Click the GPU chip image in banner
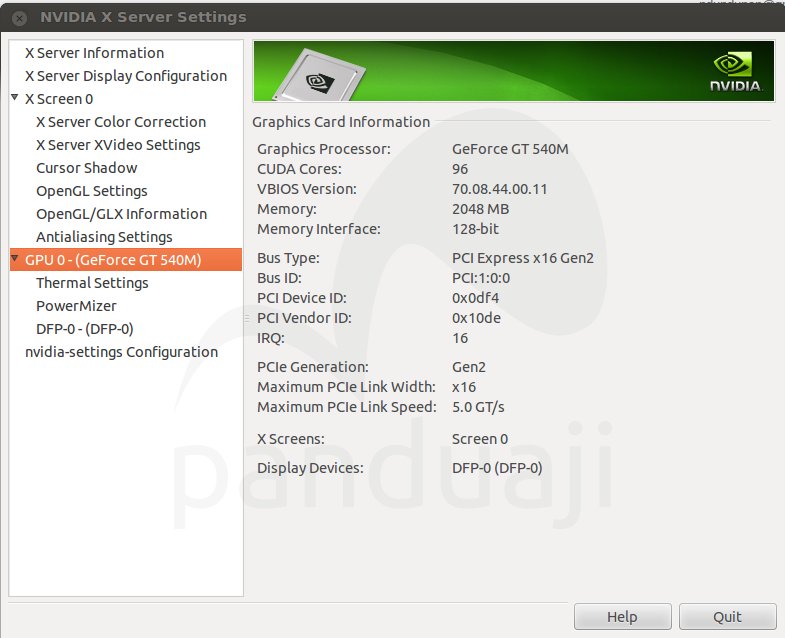 pos(320,76)
